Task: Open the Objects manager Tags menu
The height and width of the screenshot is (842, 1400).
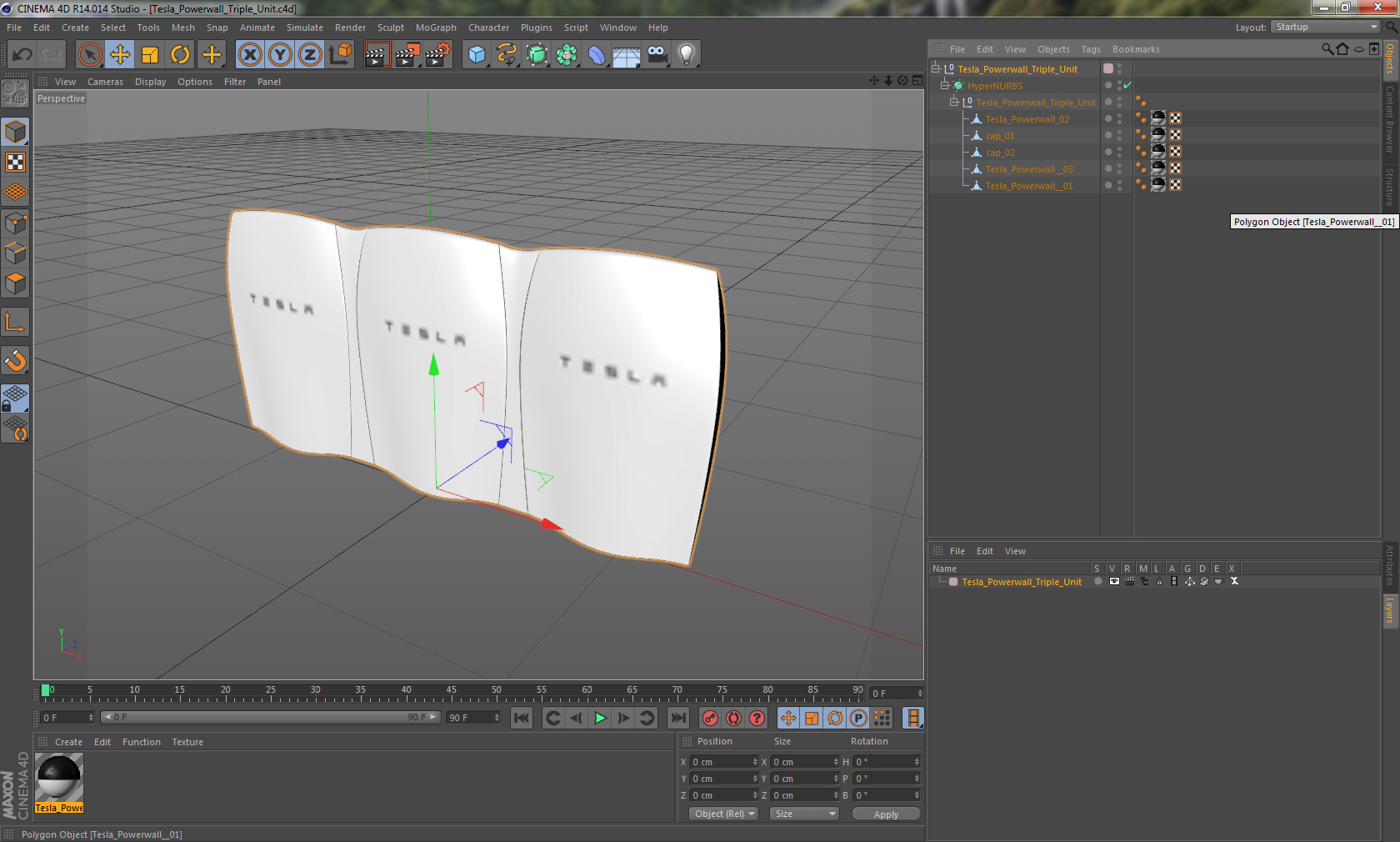Action: pos(1090,49)
